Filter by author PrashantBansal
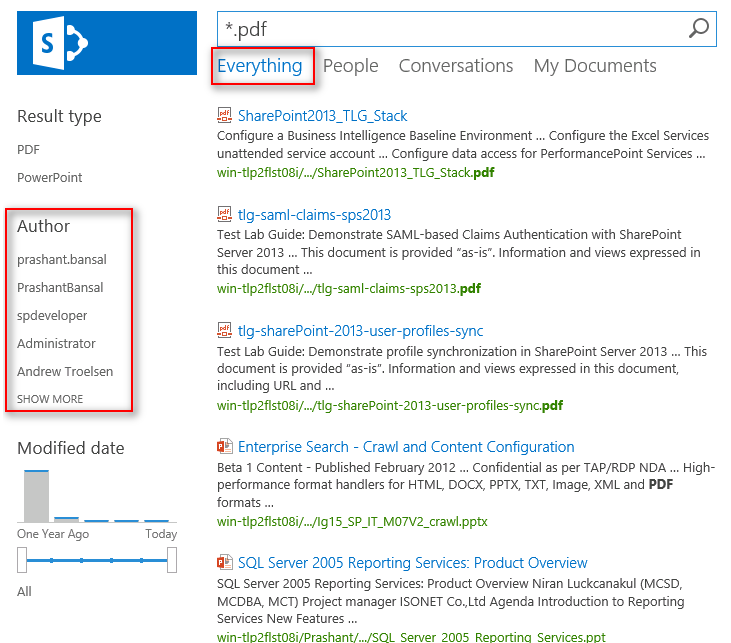Image resolution: width=731 pixels, height=643 pixels. pos(60,287)
